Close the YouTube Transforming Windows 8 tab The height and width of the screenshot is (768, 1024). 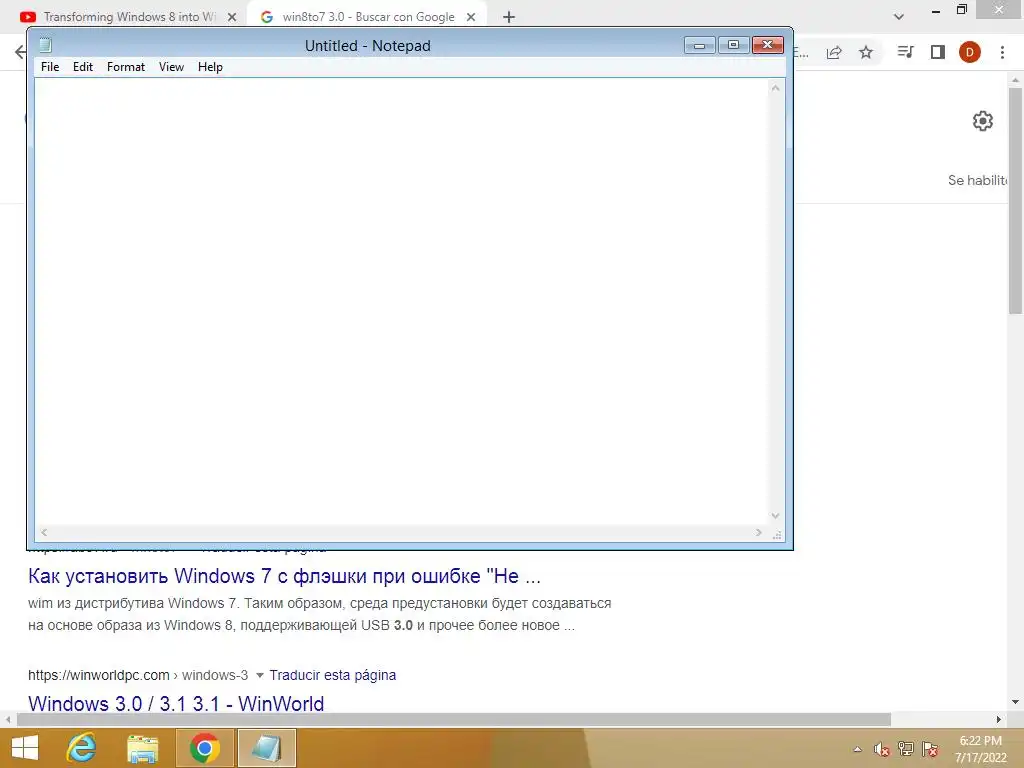click(231, 17)
